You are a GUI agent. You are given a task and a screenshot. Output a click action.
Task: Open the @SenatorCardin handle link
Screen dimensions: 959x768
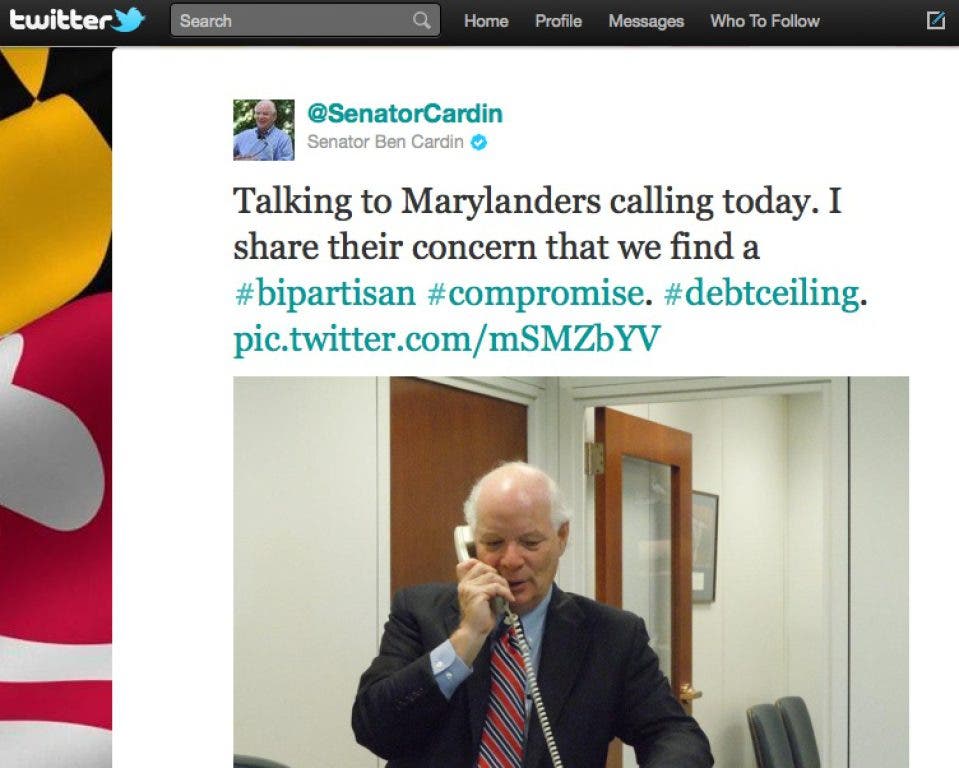405,113
